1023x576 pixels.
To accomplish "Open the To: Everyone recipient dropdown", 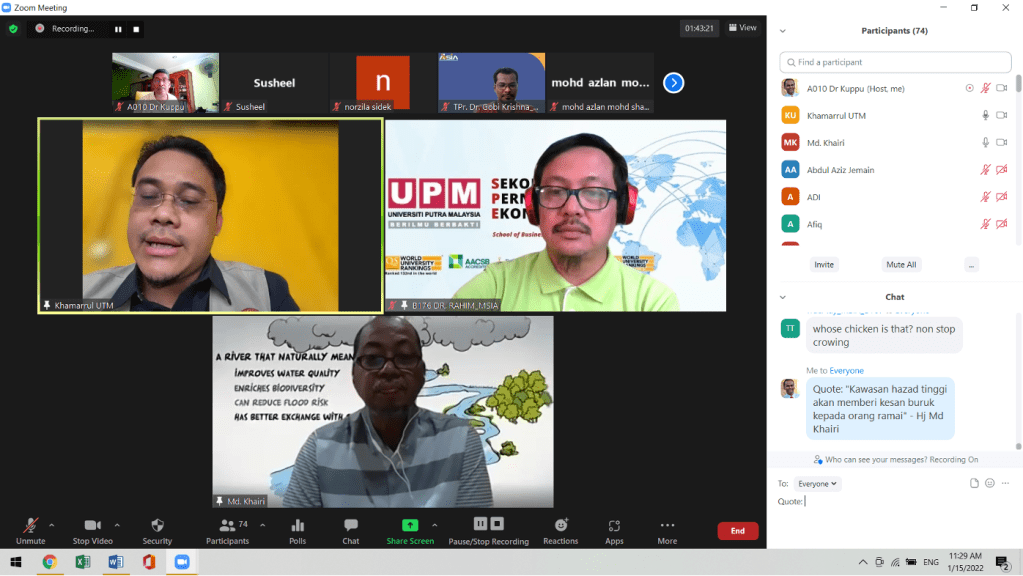I will tap(818, 483).
